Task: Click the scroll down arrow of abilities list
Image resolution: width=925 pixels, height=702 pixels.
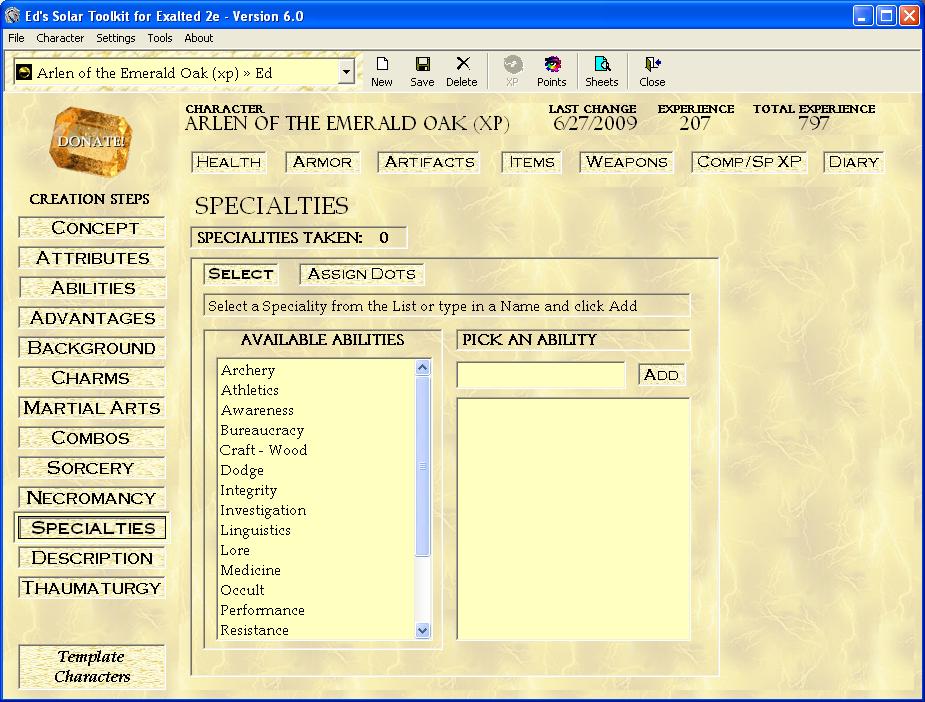Action: point(422,631)
